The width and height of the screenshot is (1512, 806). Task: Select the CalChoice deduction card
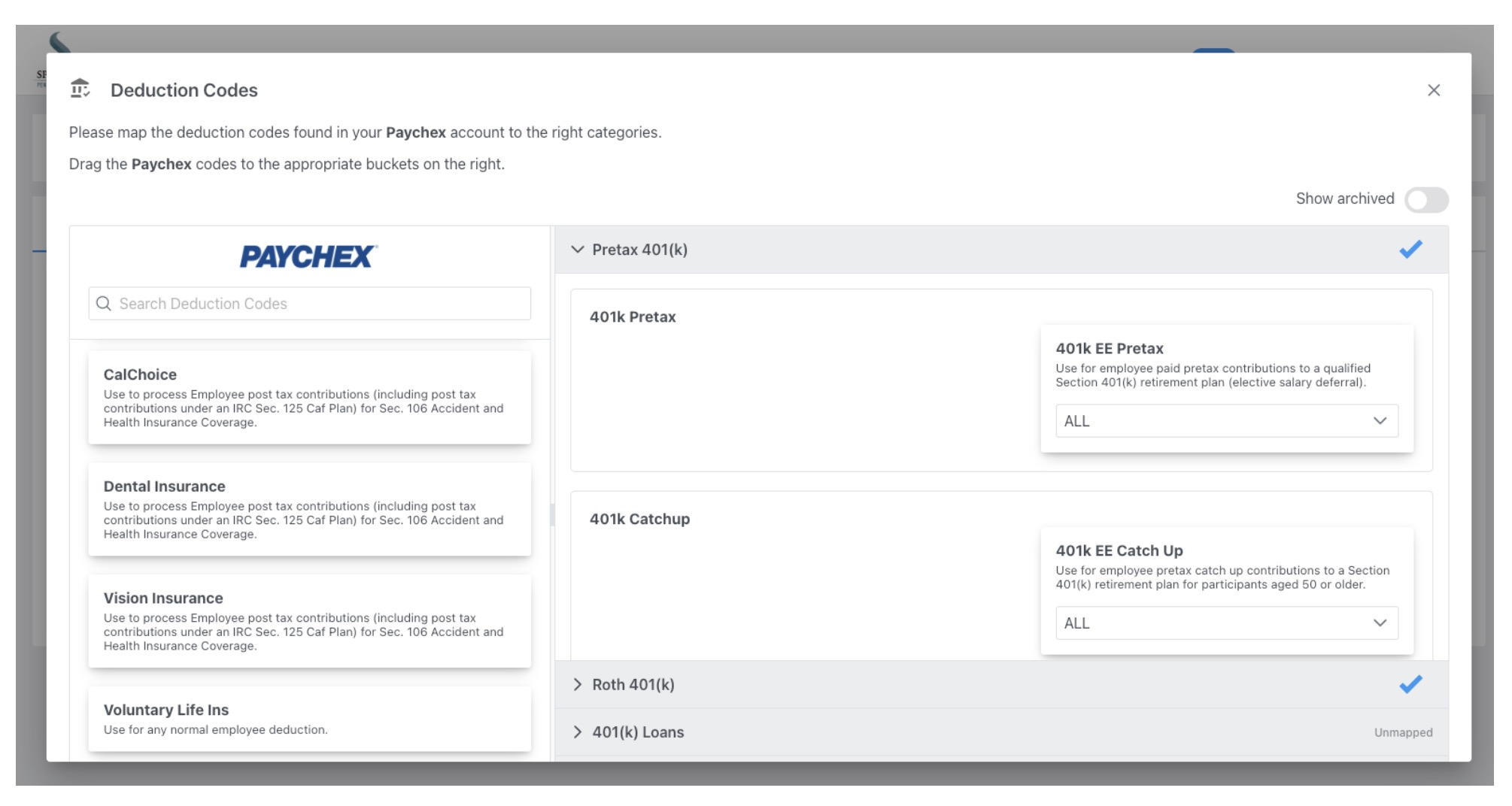coord(308,397)
